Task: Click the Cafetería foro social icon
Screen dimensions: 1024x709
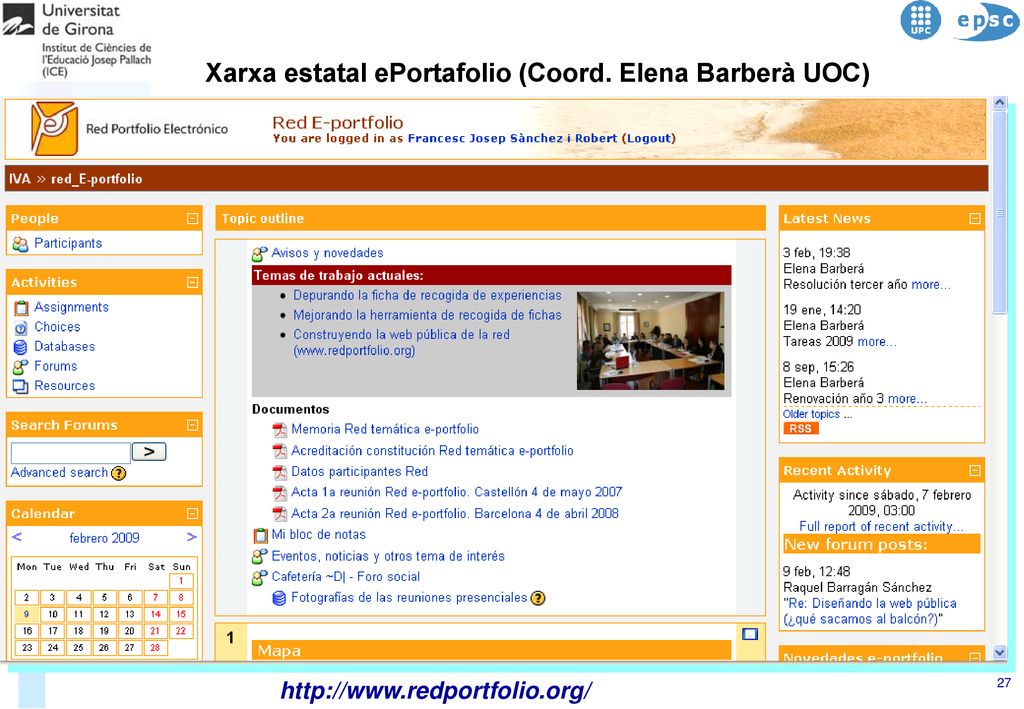Action: coord(260,577)
